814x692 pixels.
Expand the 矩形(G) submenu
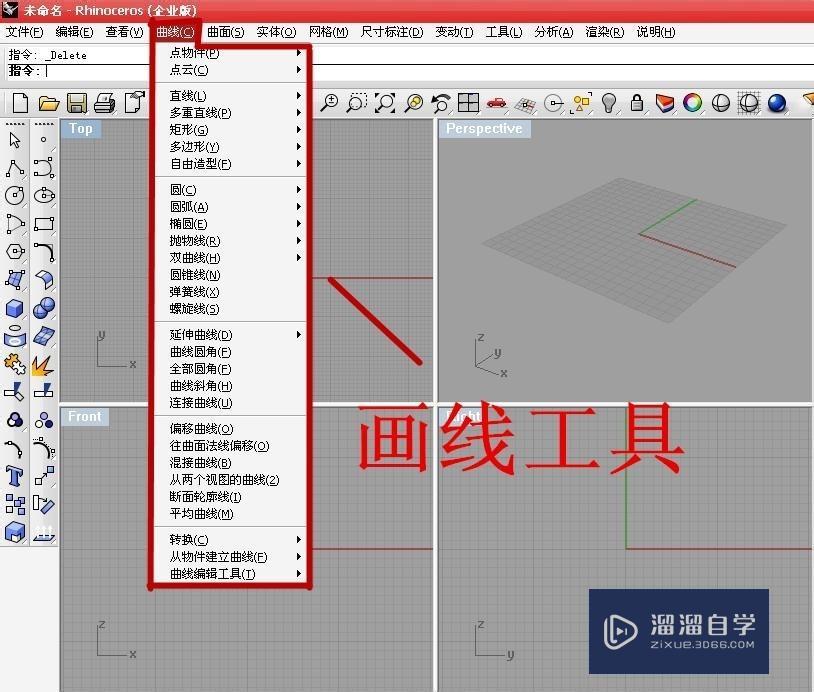pos(230,130)
